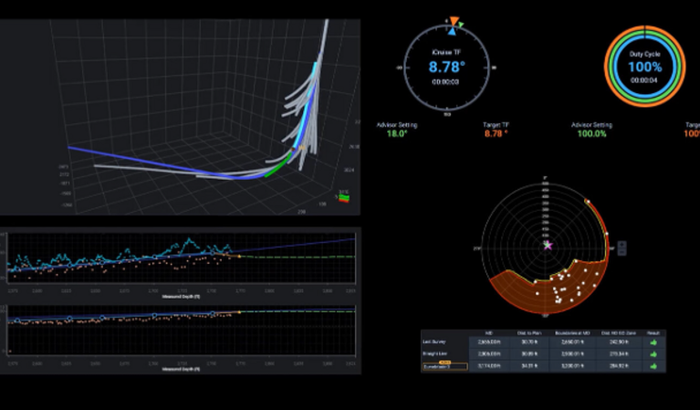Click the pink star at polar plot center
Viewport: 700px width, 410px height.
coord(547,244)
